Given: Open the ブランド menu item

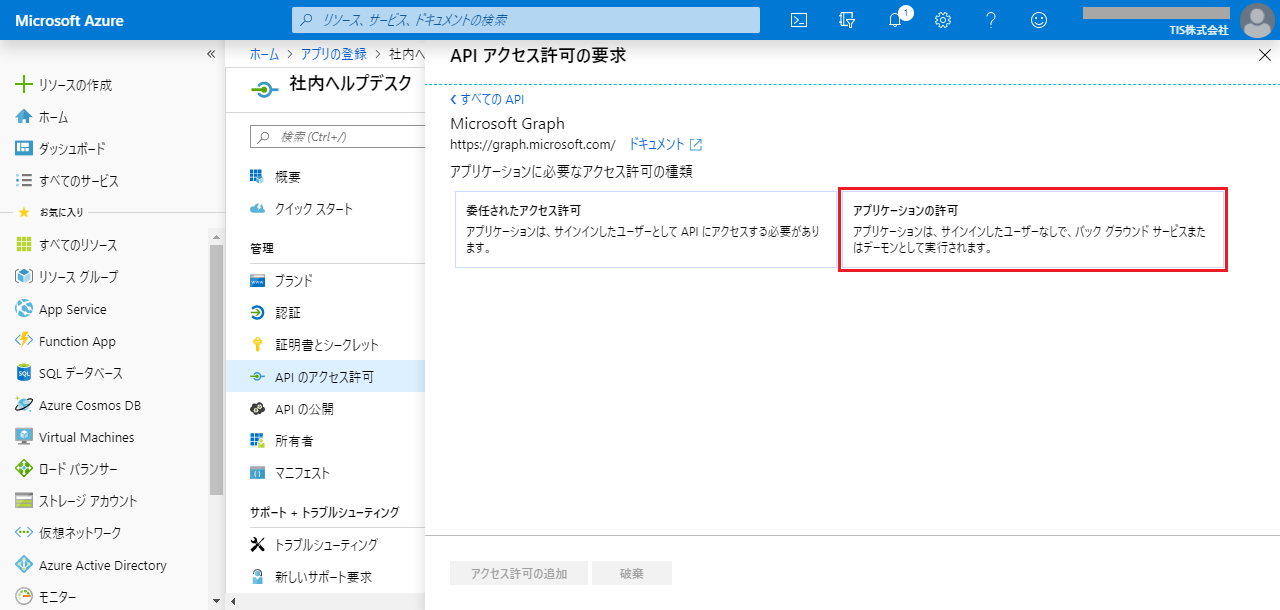Looking at the screenshot, I should click(x=326, y=281).
